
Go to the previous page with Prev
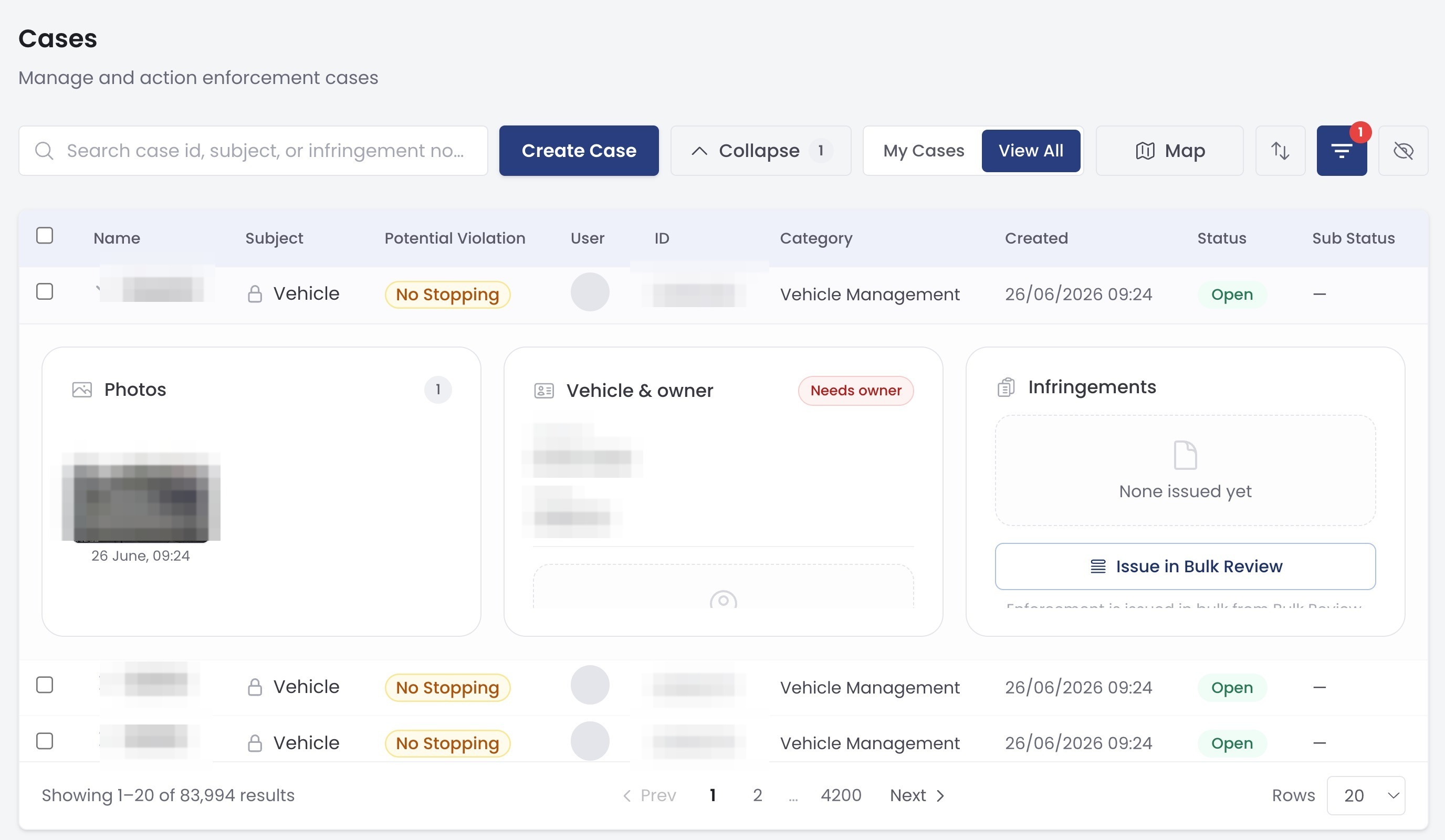[x=650, y=795]
